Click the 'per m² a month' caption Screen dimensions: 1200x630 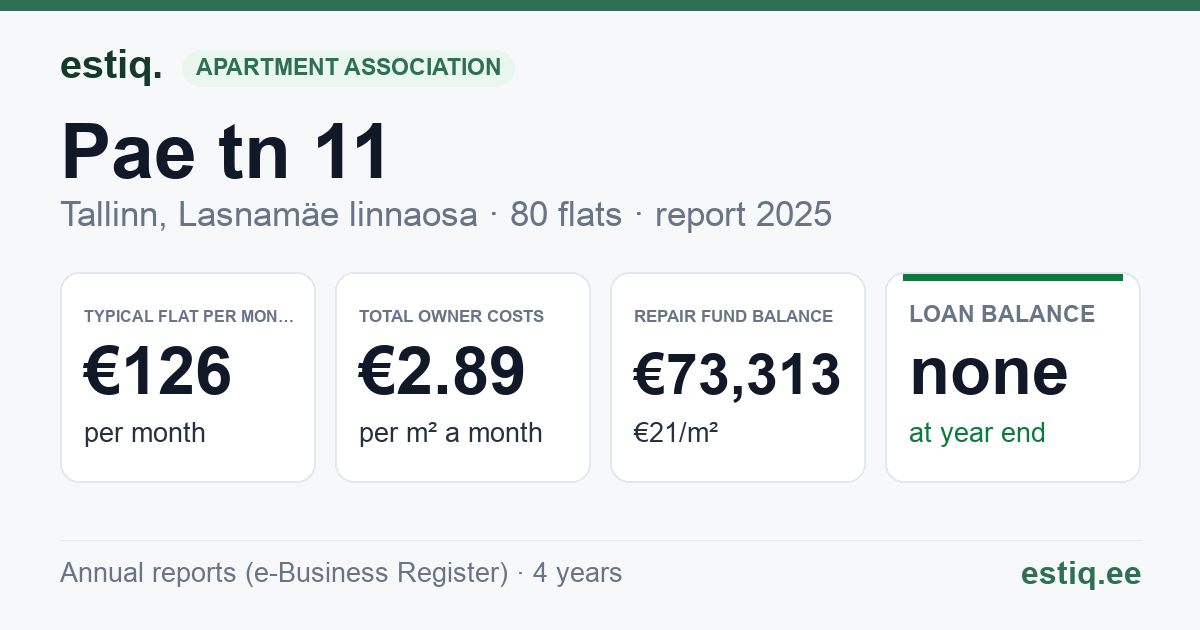[451, 433]
